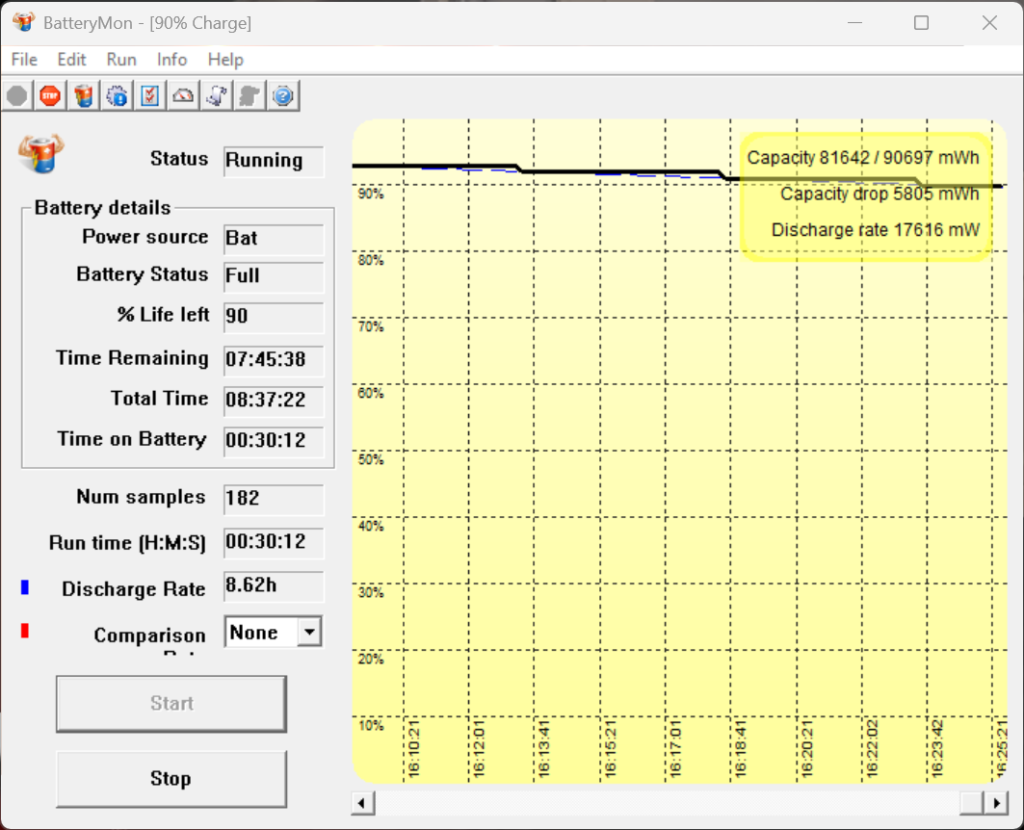Click the 16:10:21 time axis label
Image resolution: width=1024 pixels, height=830 pixels.
[413, 750]
